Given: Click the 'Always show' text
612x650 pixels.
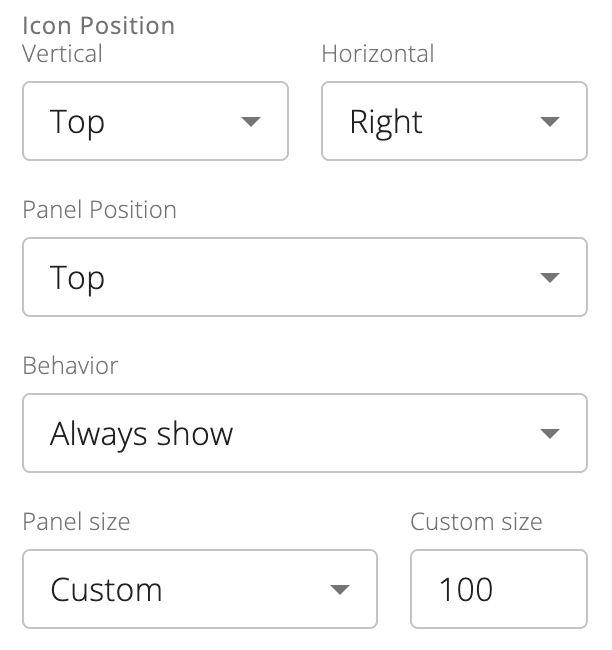Looking at the screenshot, I should 141,433.
